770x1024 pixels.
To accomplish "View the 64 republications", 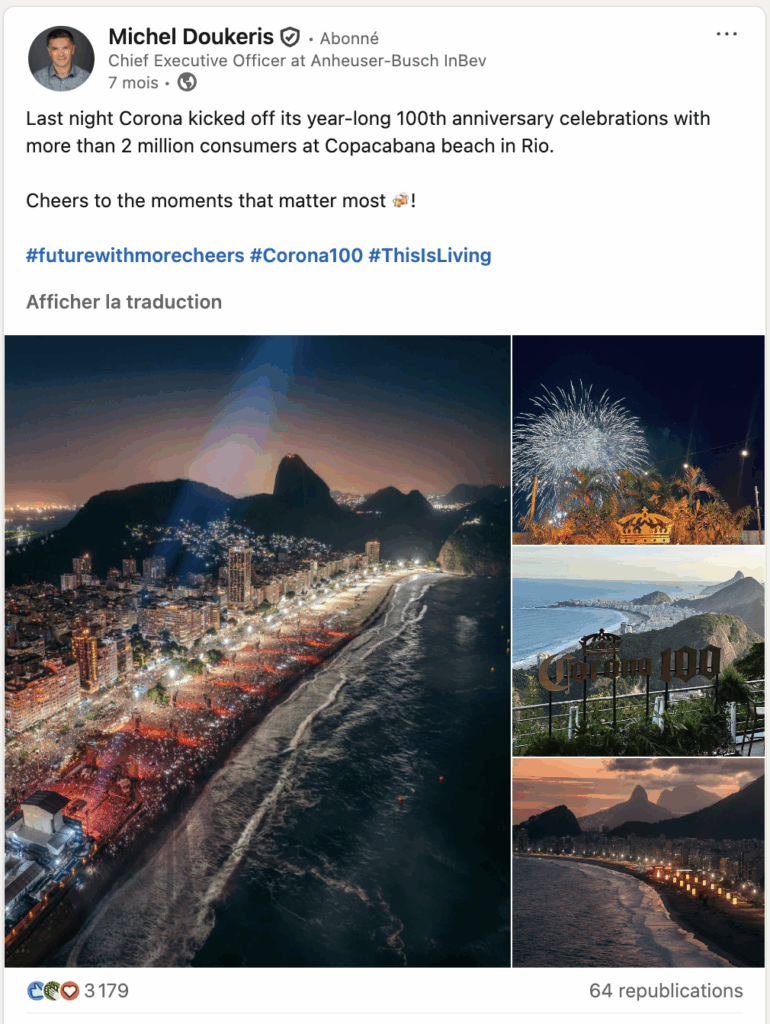I will [665, 991].
